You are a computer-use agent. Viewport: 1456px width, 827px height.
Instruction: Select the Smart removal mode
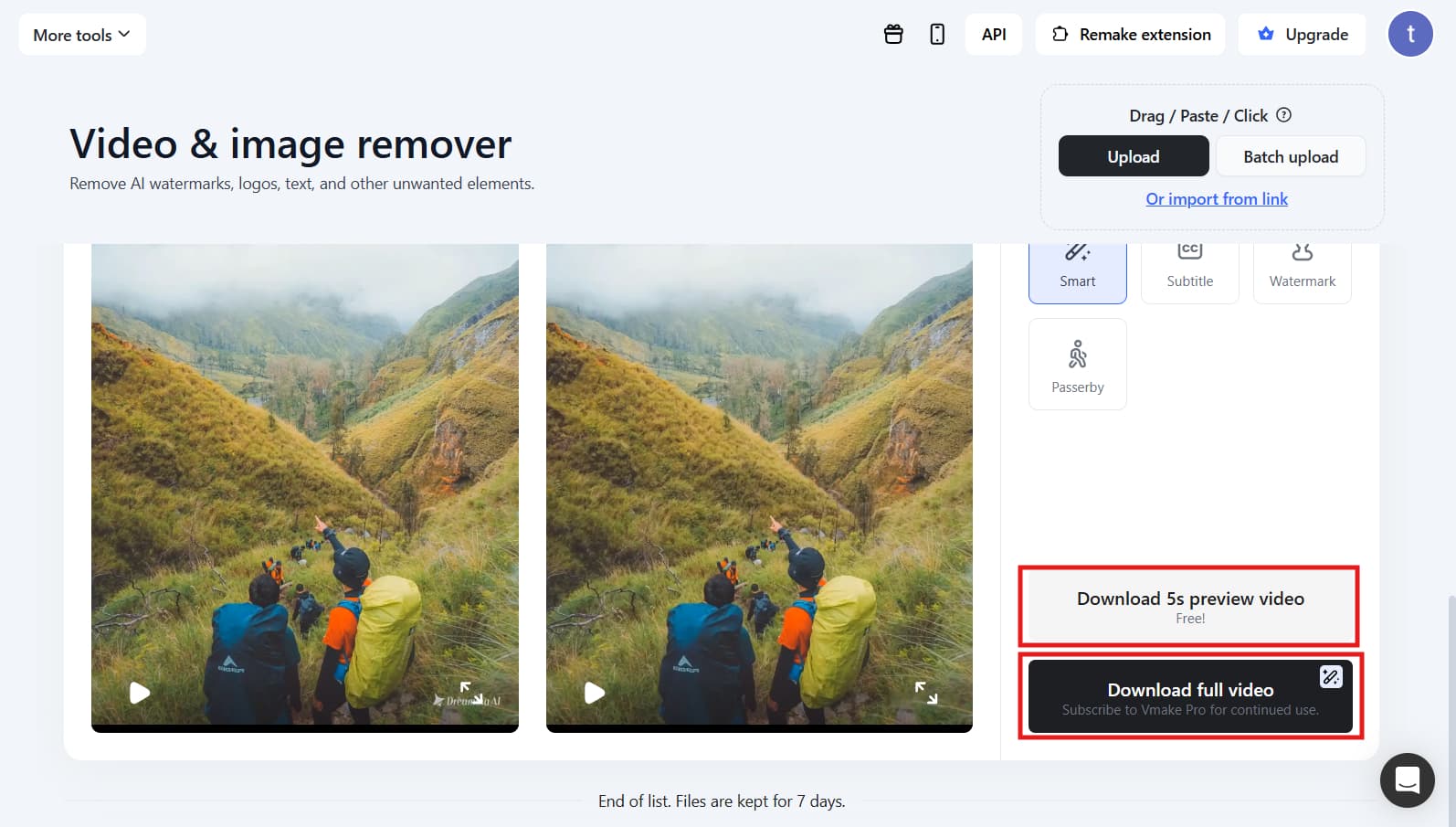(1078, 272)
